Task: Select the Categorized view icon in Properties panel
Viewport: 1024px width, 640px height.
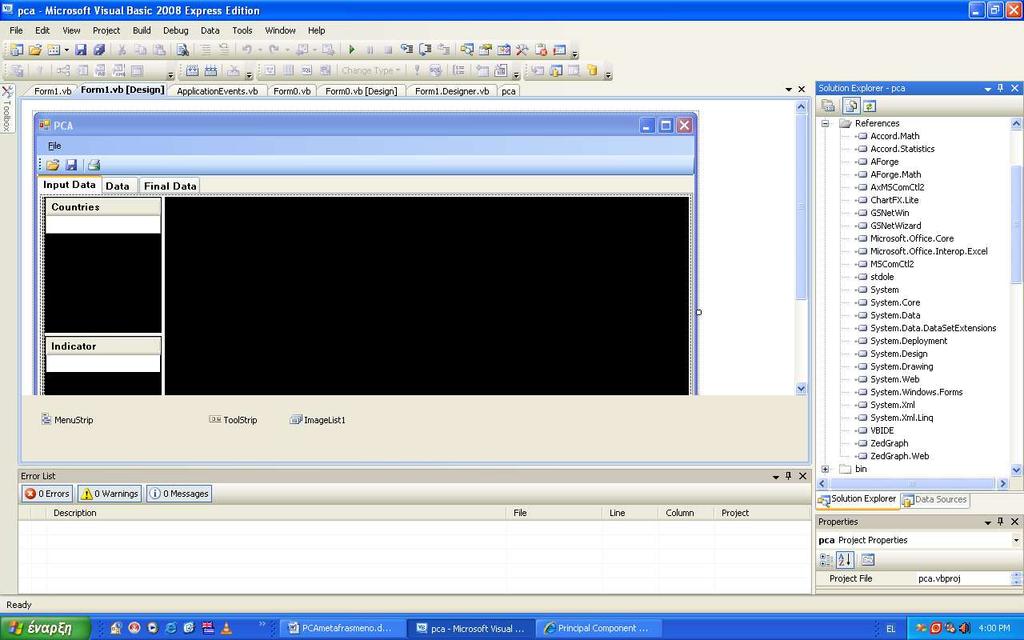Action: [x=826, y=560]
